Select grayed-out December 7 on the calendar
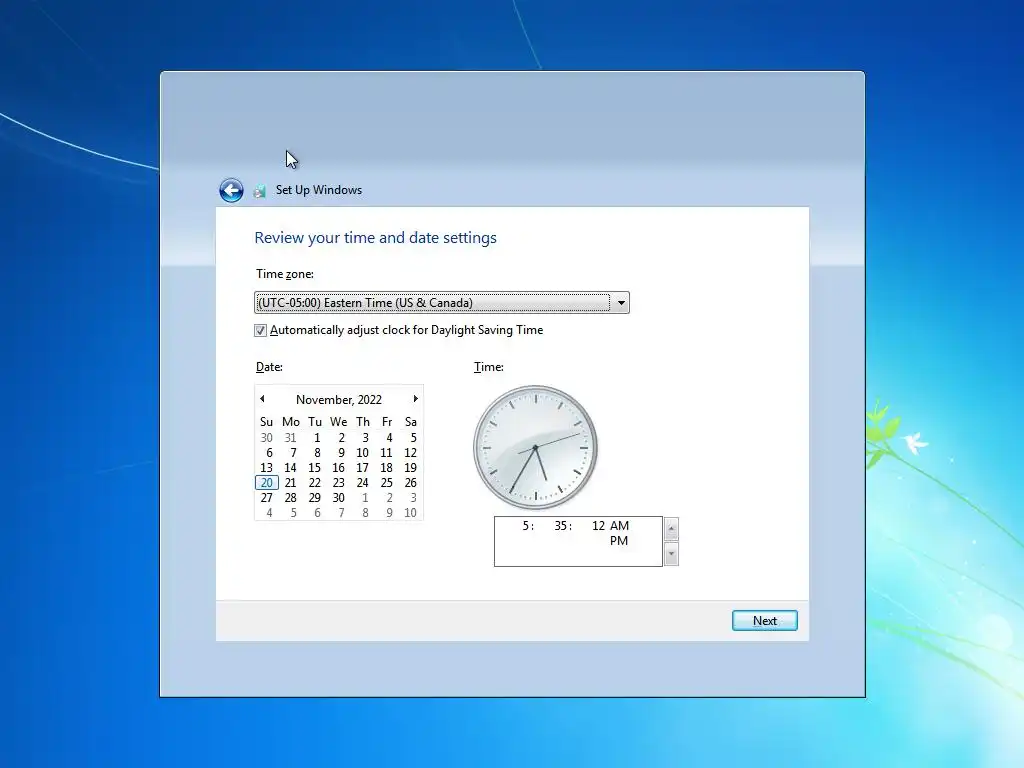 pos(341,513)
